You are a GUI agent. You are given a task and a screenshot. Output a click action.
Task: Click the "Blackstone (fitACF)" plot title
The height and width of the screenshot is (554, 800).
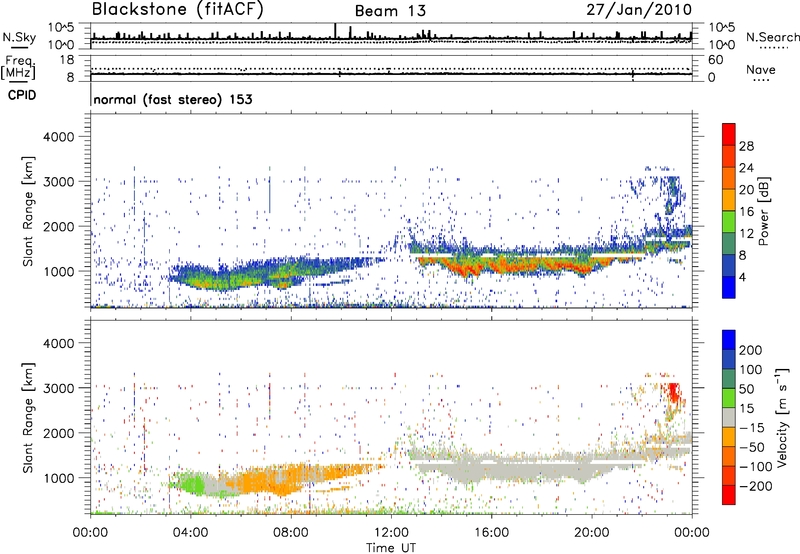click(177, 9)
